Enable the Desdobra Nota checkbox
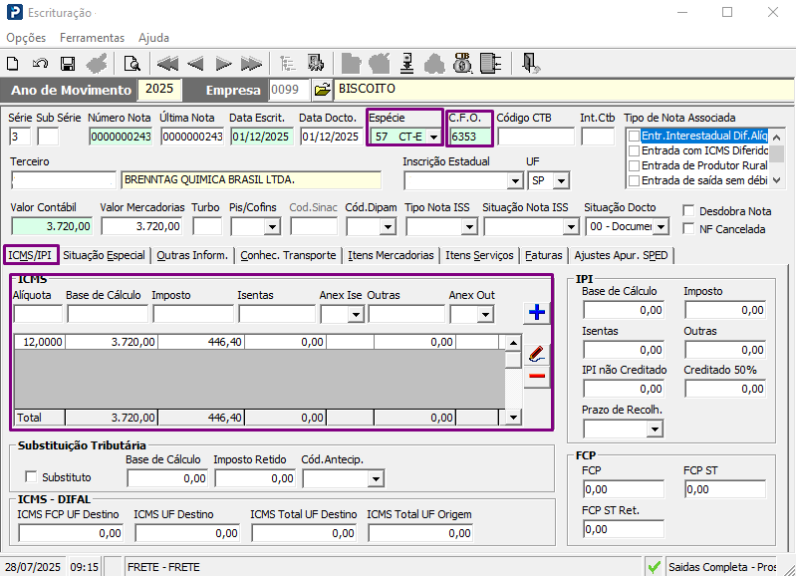The image size is (796, 576). [x=688, y=211]
